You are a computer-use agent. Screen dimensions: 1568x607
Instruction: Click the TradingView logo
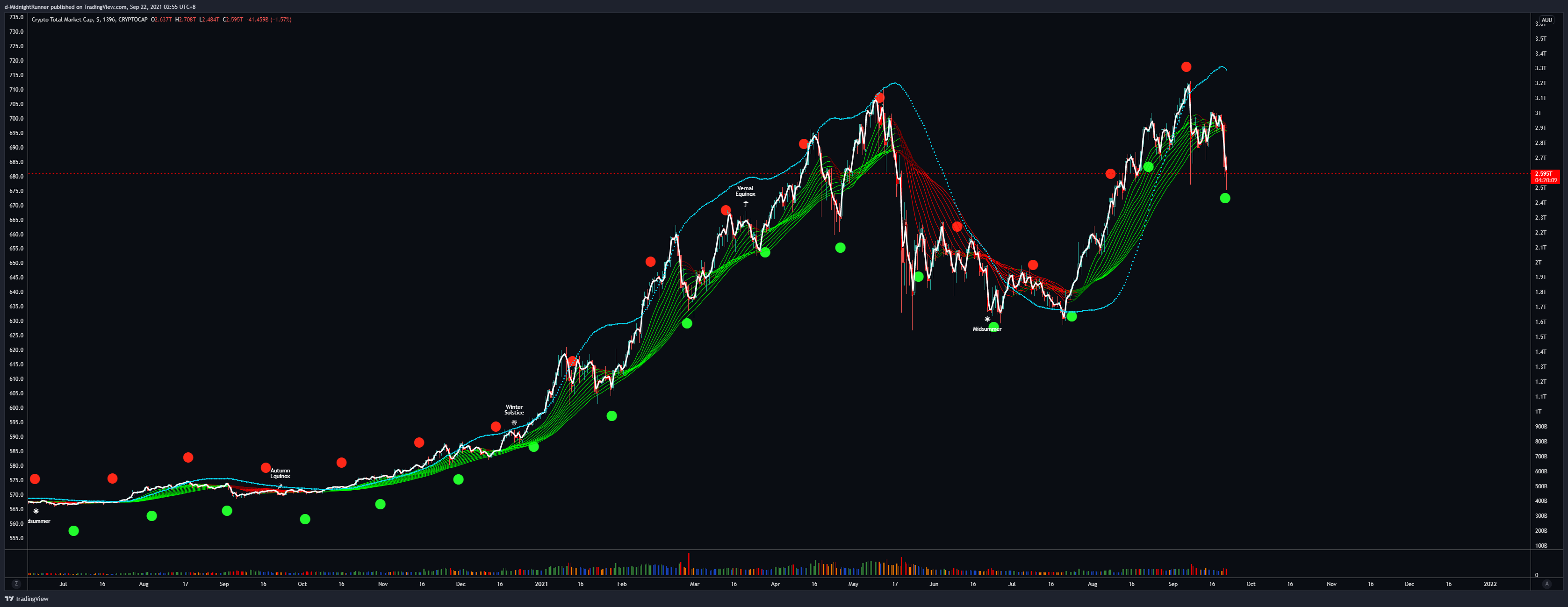coord(27,599)
